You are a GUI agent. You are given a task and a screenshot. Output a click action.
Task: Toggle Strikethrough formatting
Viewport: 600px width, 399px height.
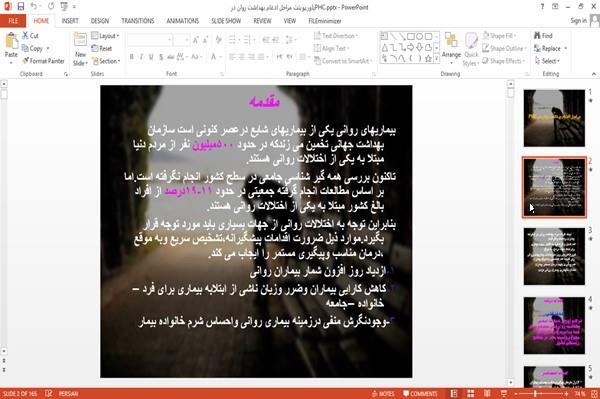(x=171, y=57)
